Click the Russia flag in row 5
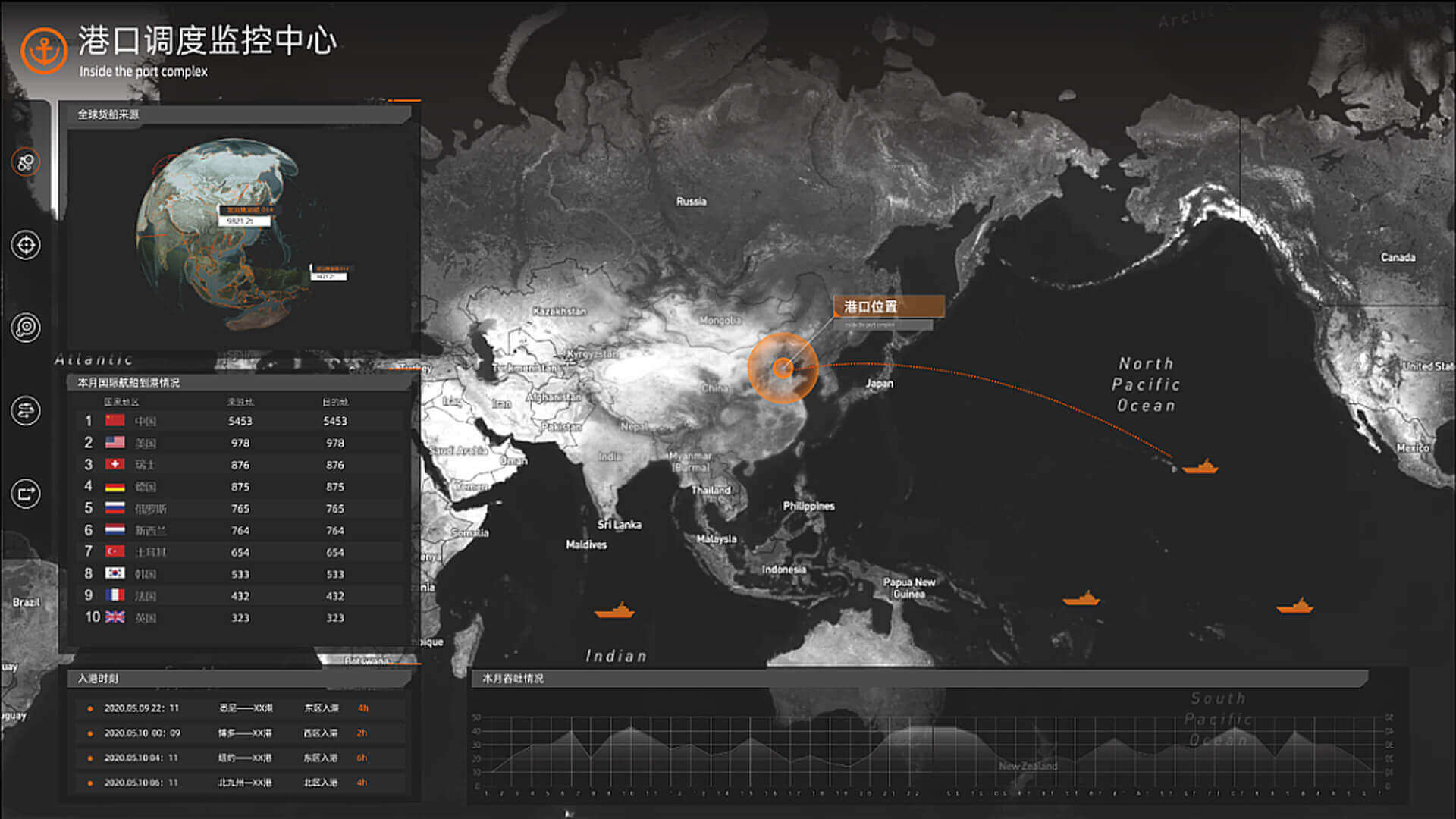Viewport: 1456px width, 819px height. point(115,507)
